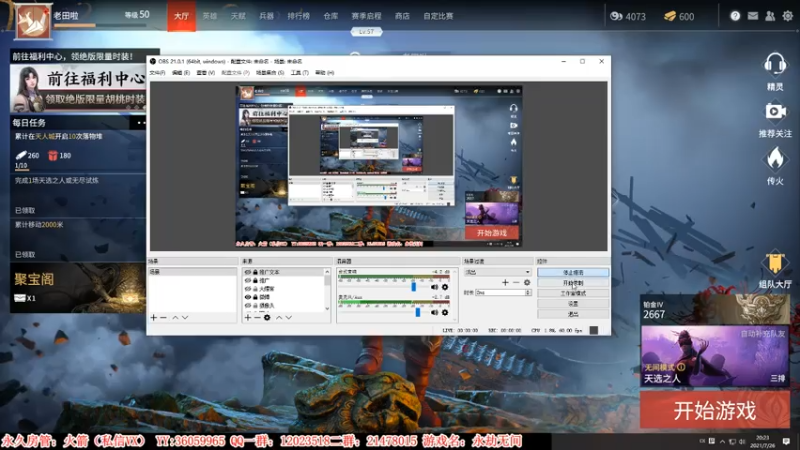Mute desktop audio speaker in mixer

click(434, 287)
